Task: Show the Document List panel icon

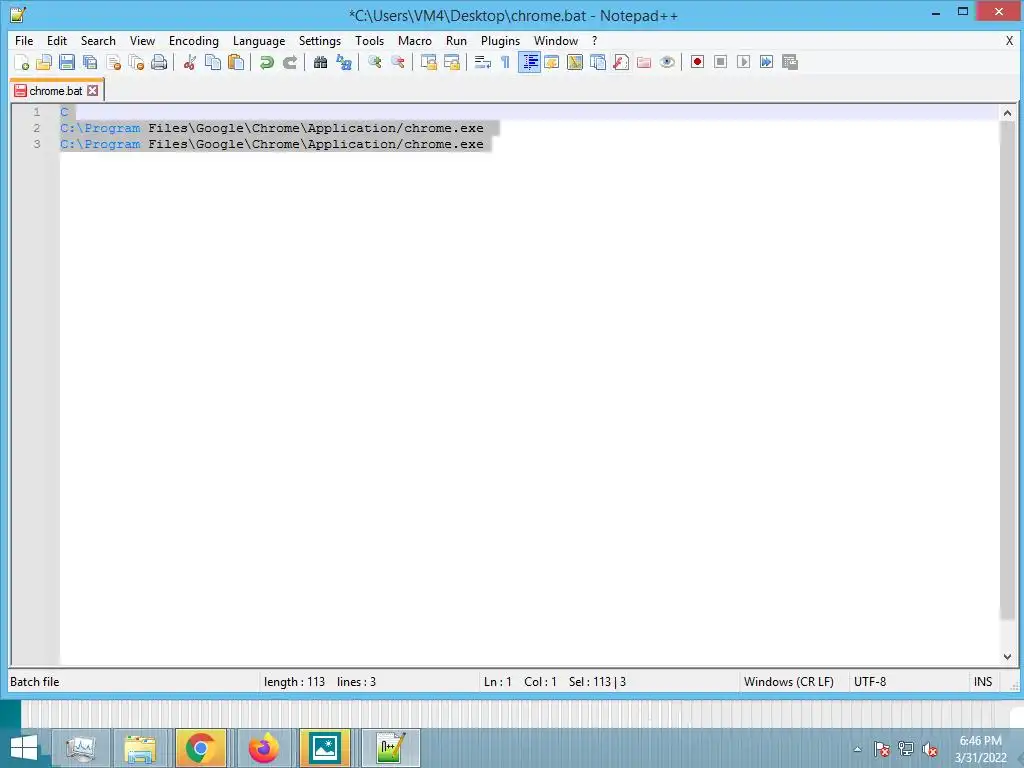Action: click(598, 62)
